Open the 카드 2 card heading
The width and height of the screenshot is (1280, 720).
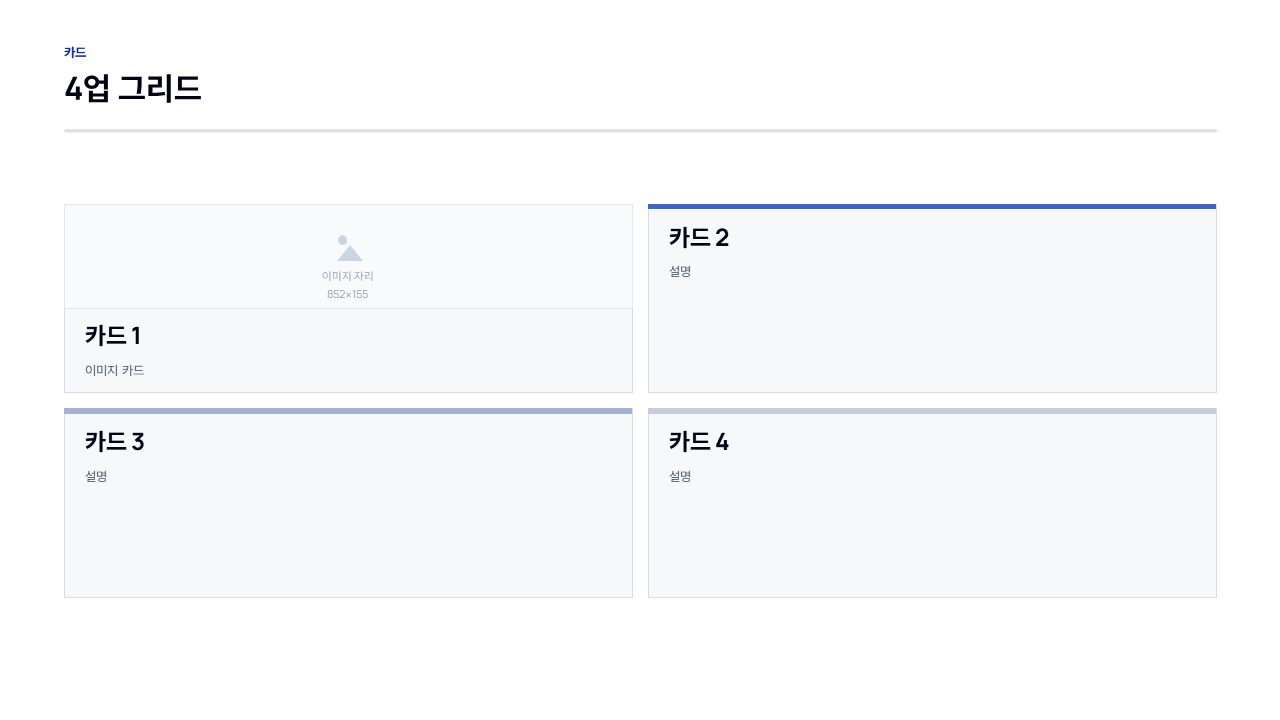[699, 238]
